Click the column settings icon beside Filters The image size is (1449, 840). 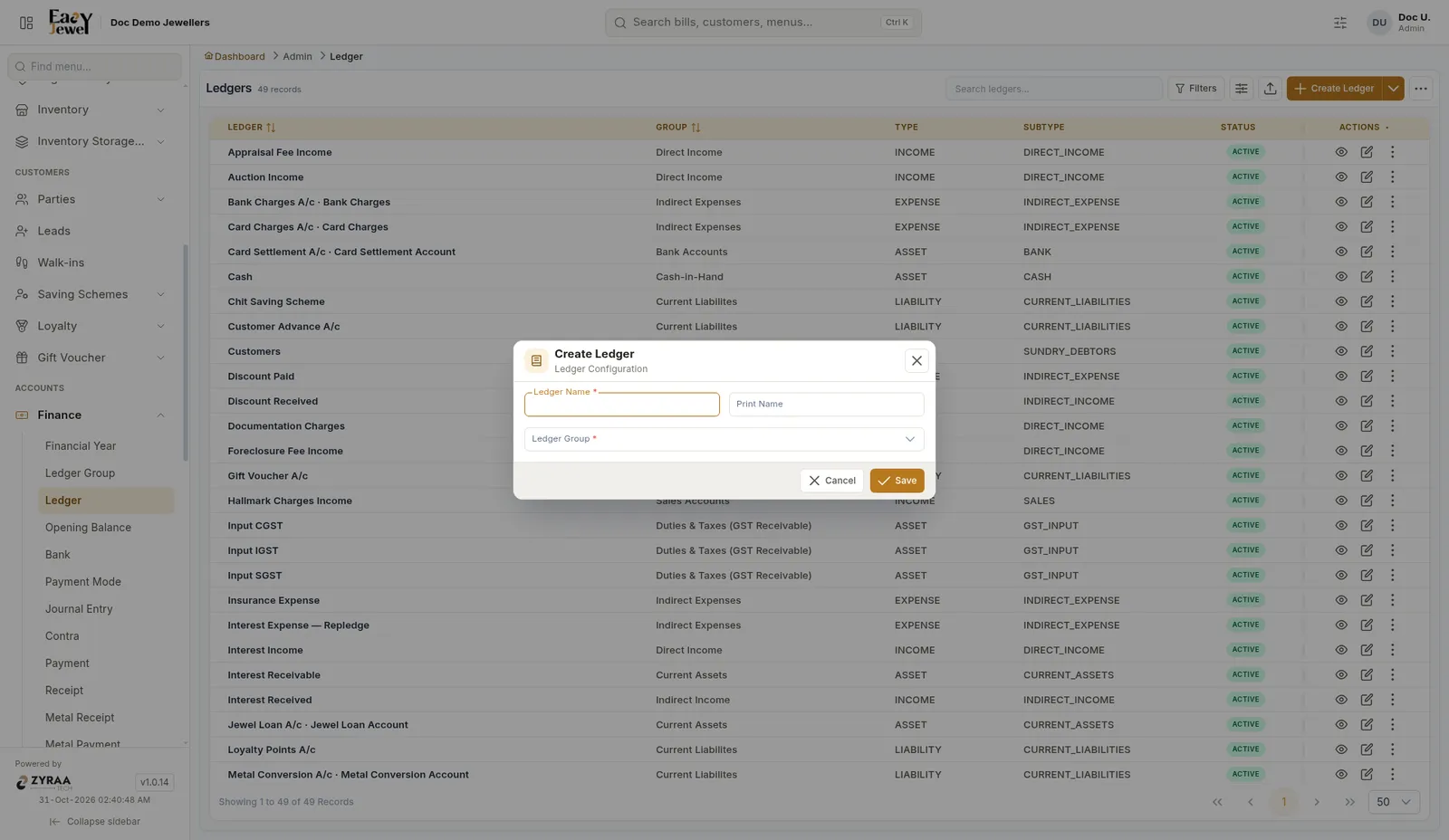pos(1242,89)
